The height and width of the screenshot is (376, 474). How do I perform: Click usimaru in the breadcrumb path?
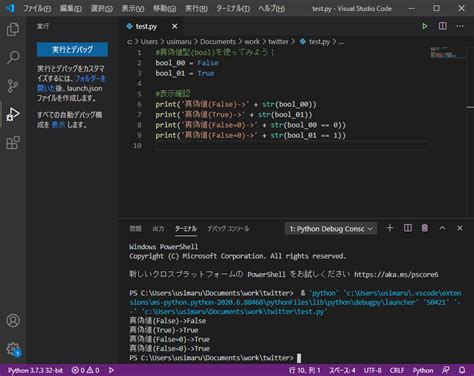click(179, 42)
